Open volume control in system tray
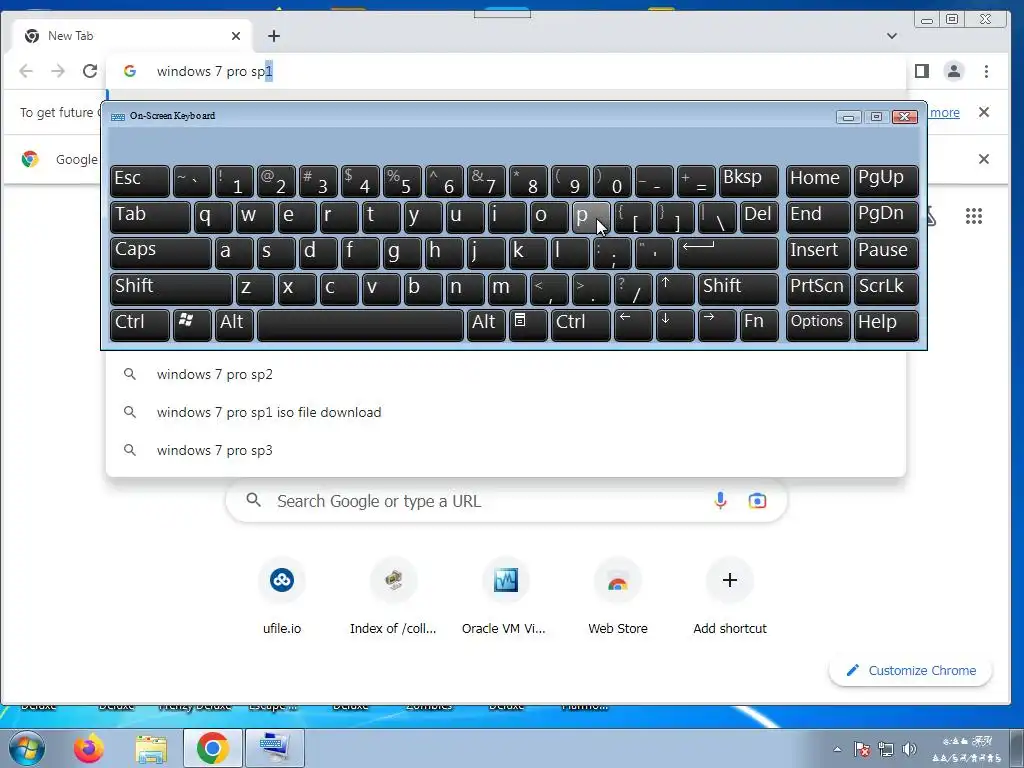This screenshot has width=1024, height=768. (x=909, y=750)
